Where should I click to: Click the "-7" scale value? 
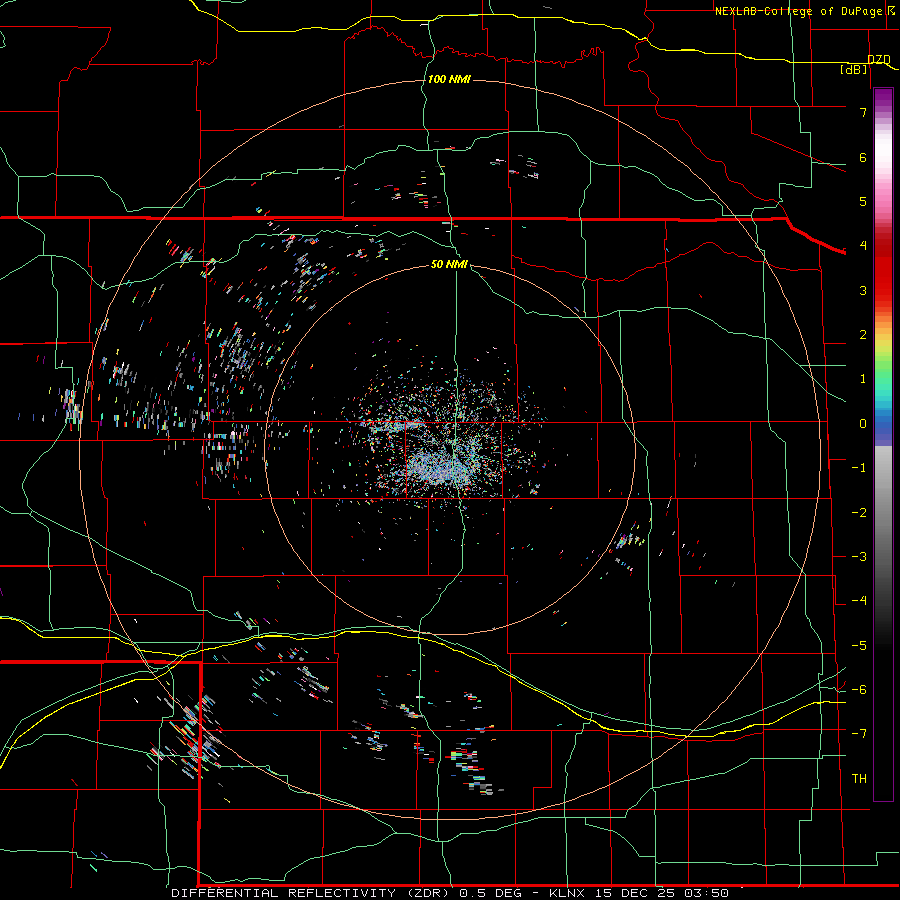pos(859,734)
